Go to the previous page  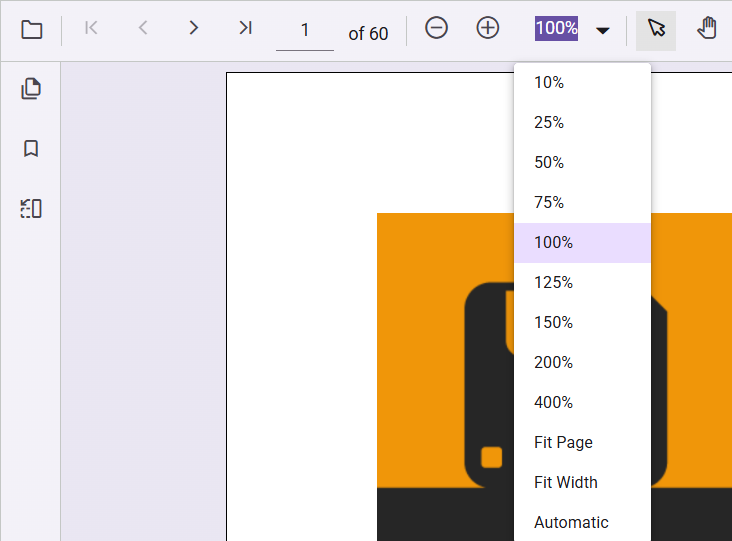143,29
